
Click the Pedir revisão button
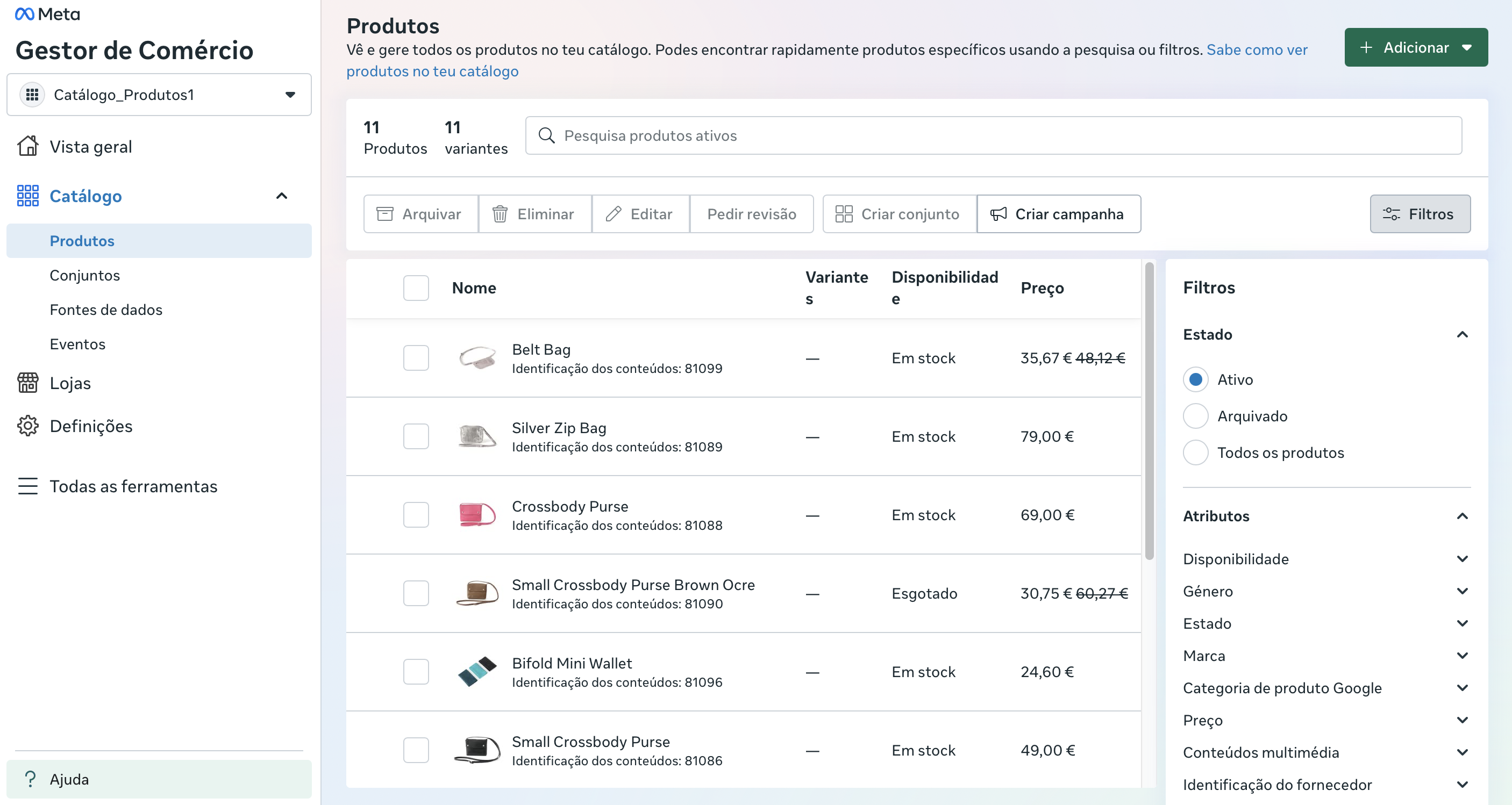tap(751, 214)
